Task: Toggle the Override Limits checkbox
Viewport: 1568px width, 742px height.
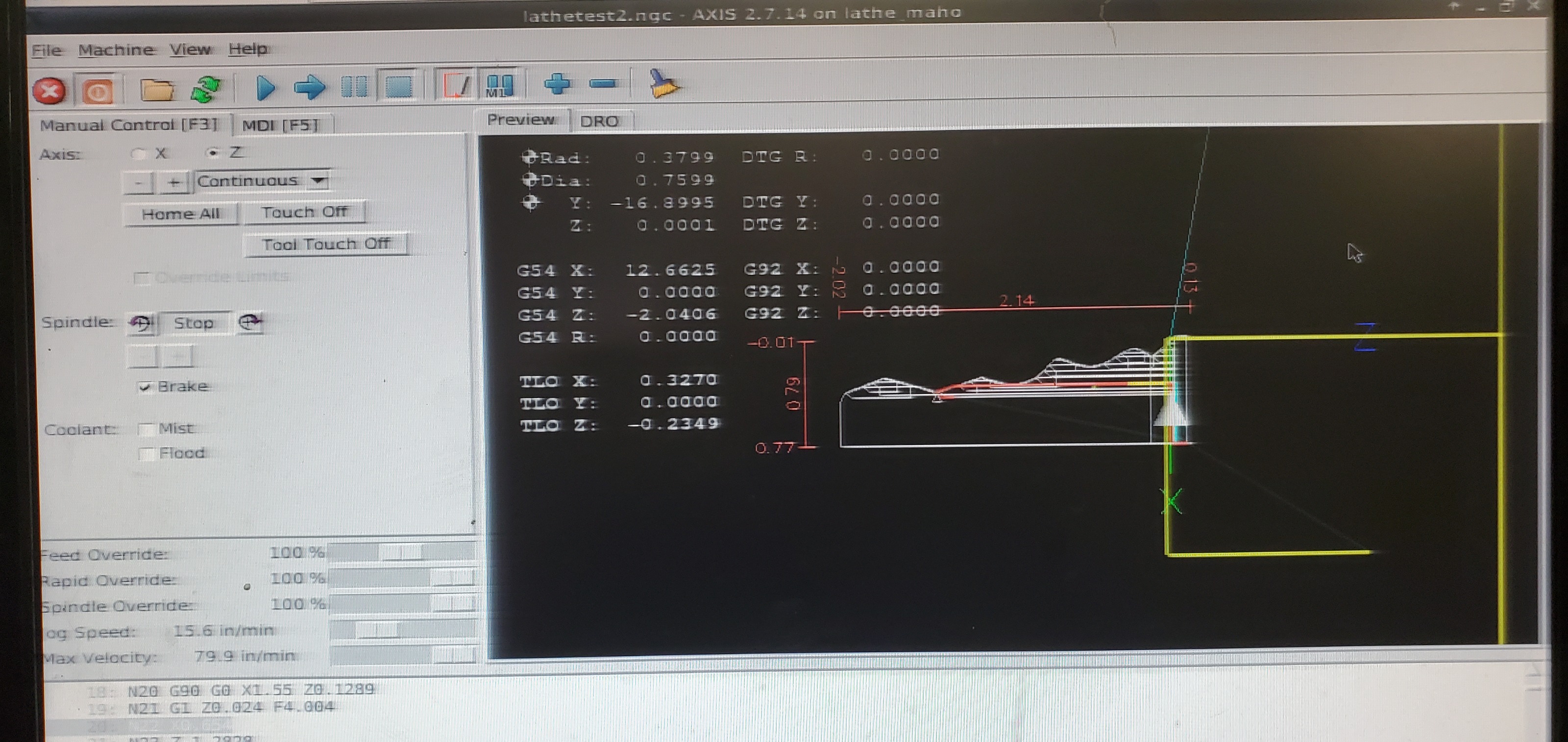Action: (x=141, y=278)
